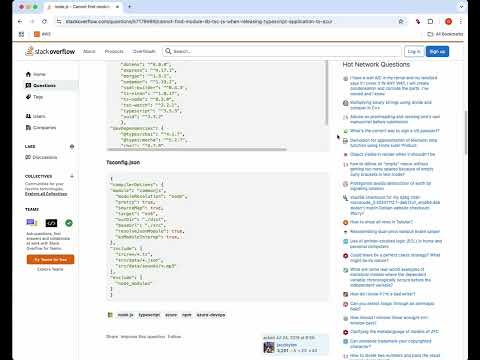Click the Hot Network Questions heading
This screenshot has width=480, height=360.
(x=376, y=64)
